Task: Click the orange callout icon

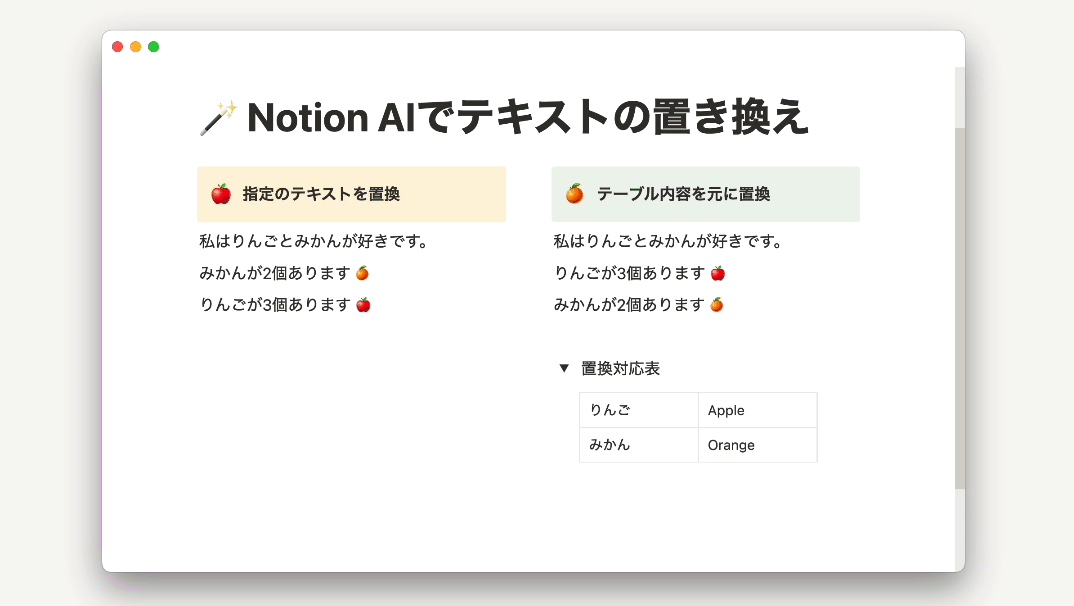Action: (x=574, y=194)
